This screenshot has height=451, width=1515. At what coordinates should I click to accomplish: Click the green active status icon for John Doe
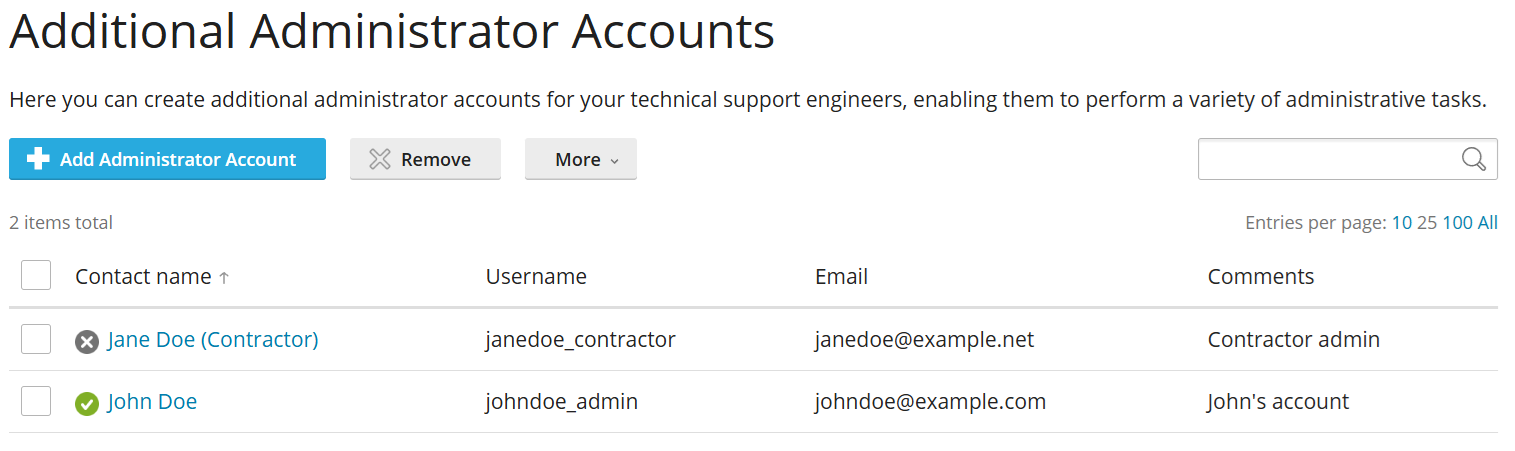click(87, 404)
